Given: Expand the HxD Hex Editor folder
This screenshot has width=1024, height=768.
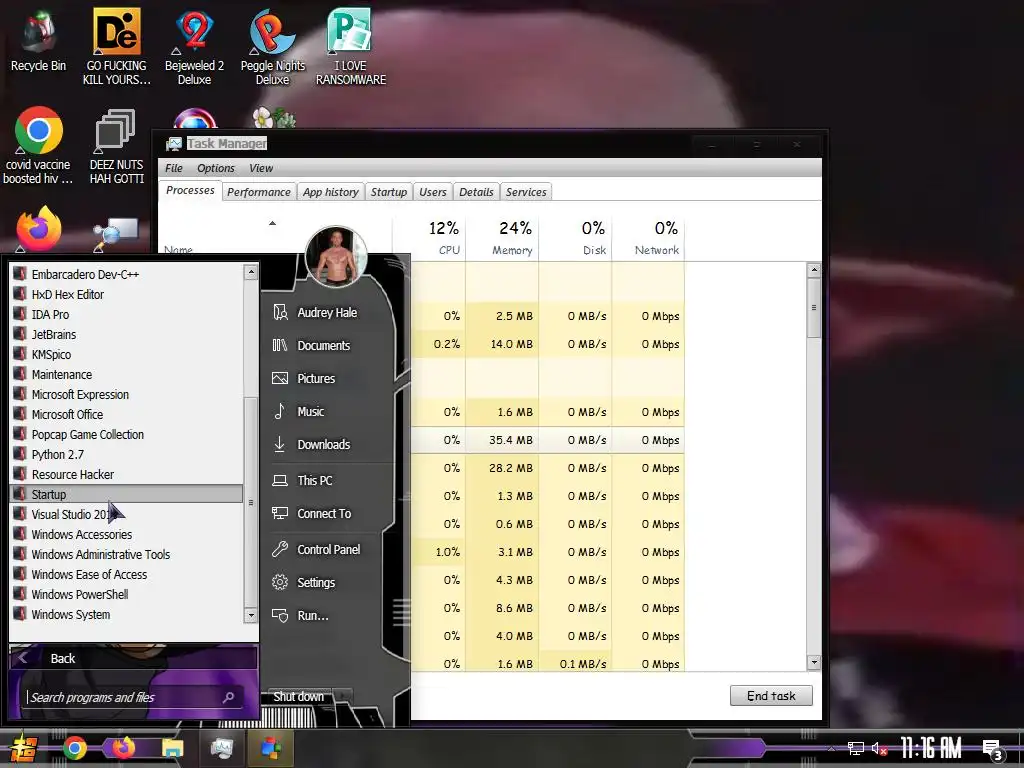Looking at the screenshot, I should coord(127,295).
